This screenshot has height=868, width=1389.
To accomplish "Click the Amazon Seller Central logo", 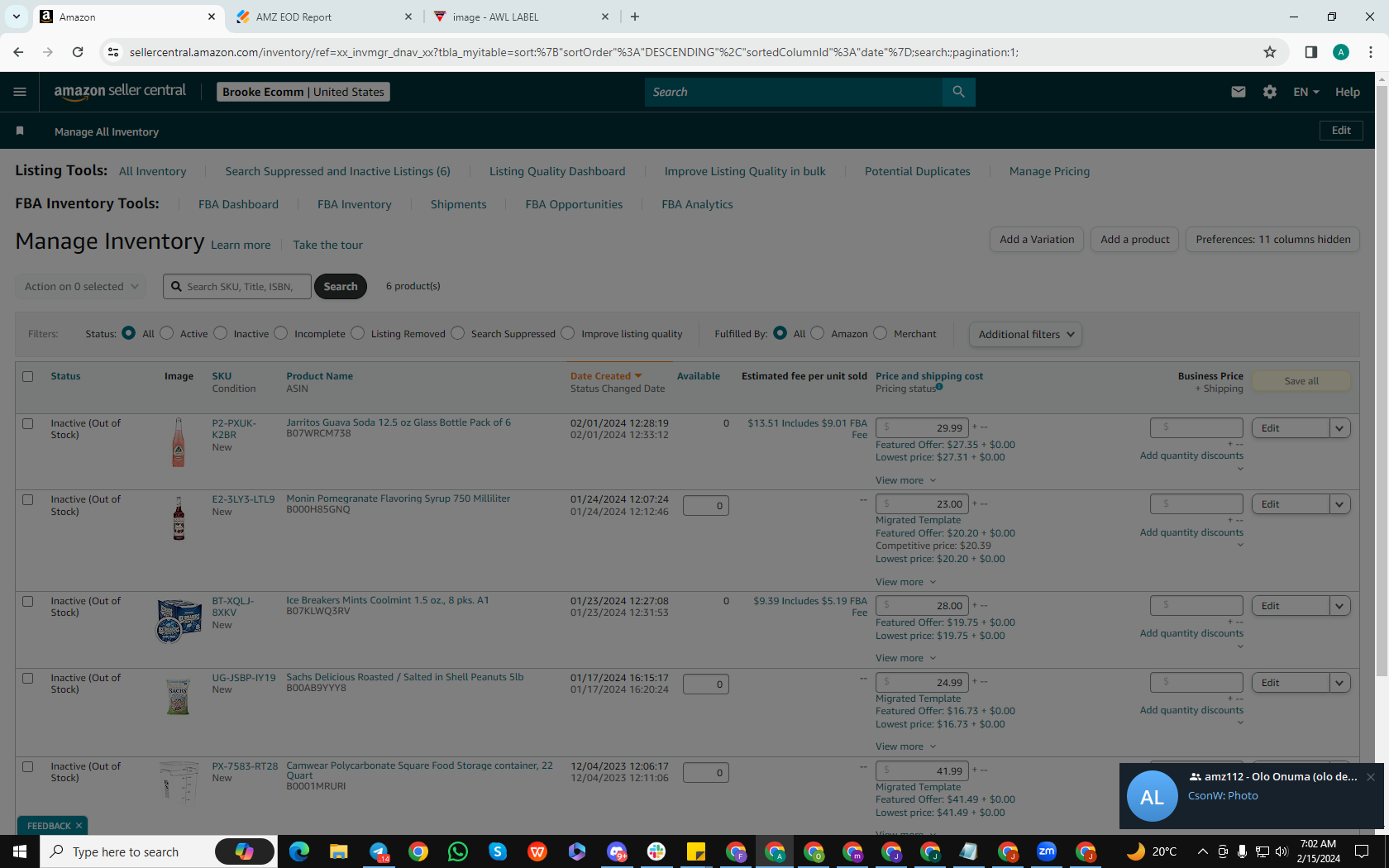I will (x=120, y=92).
